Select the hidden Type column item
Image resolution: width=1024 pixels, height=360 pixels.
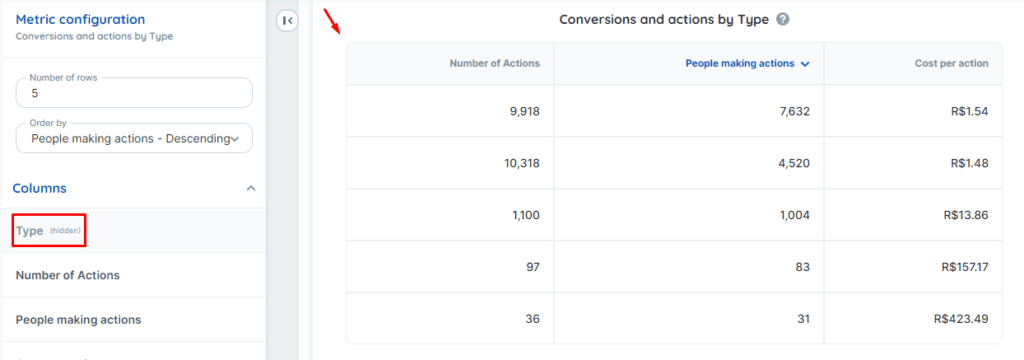coord(134,231)
